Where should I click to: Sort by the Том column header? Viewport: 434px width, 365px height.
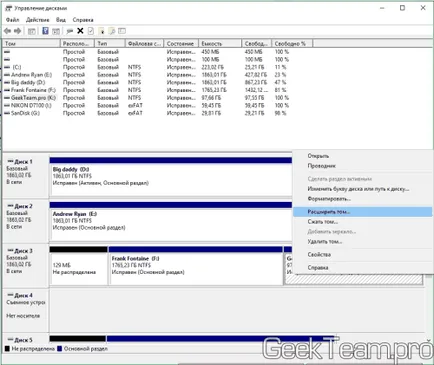(31, 44)
